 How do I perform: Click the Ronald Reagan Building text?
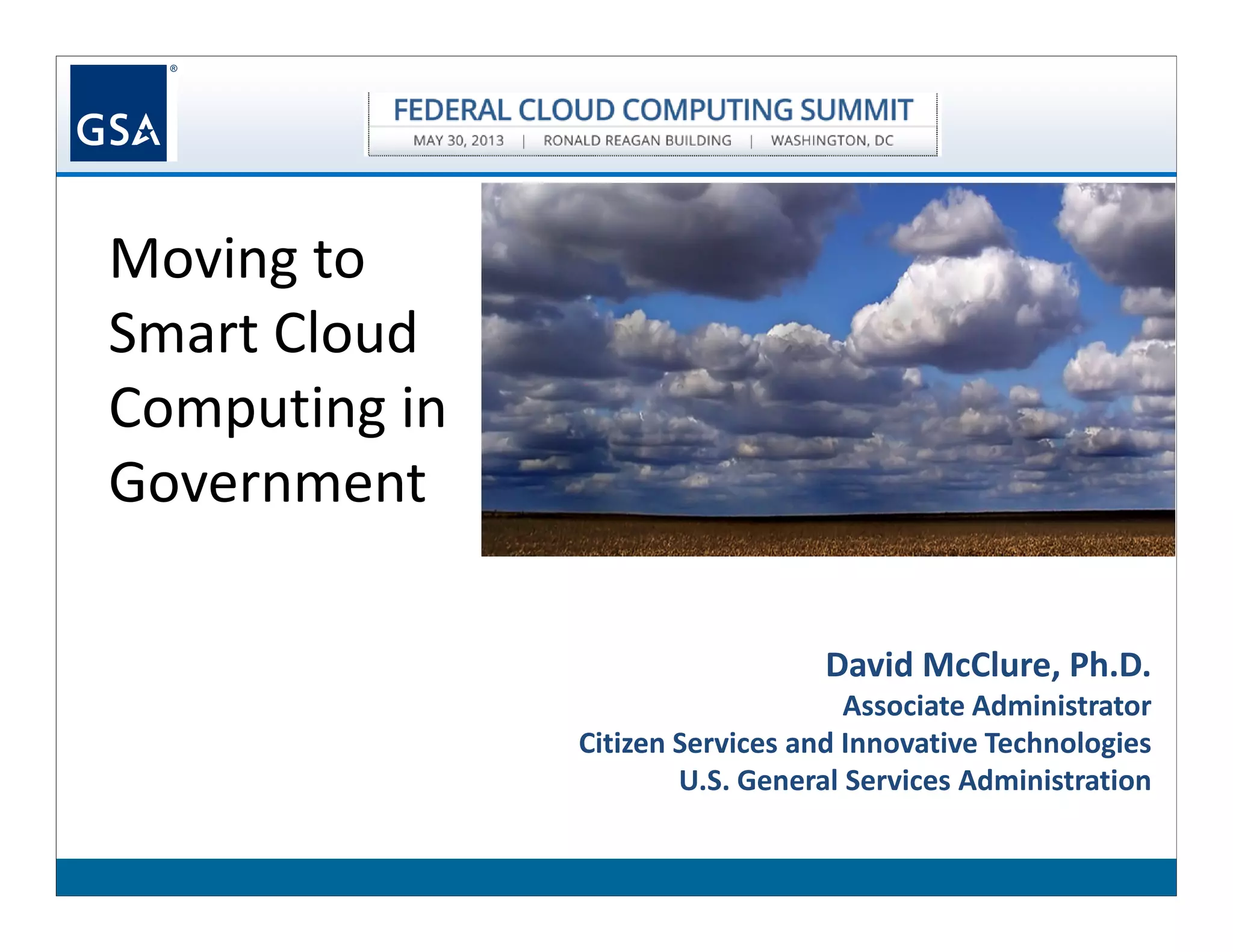coord(637,141)
